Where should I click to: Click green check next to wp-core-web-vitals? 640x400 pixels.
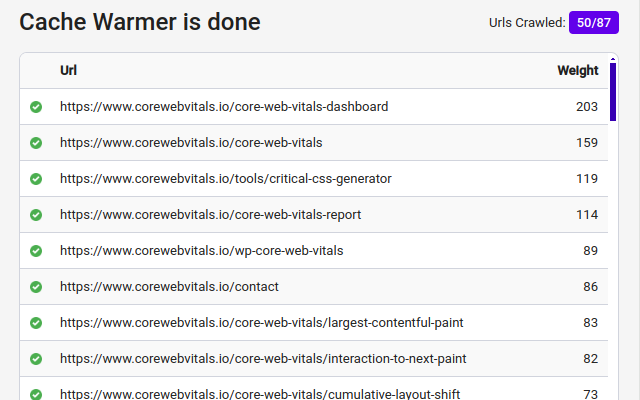pos(36,251)
